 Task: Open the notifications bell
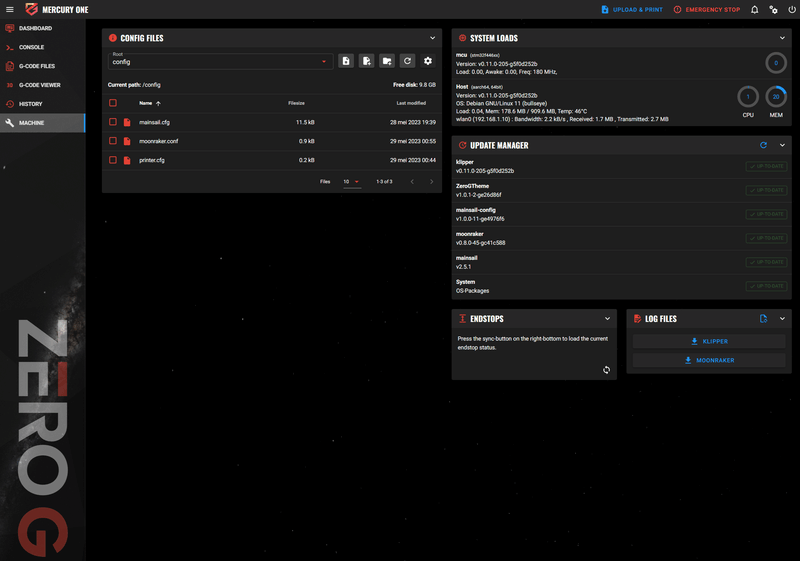pyautogui.click(x=755, y=10)
